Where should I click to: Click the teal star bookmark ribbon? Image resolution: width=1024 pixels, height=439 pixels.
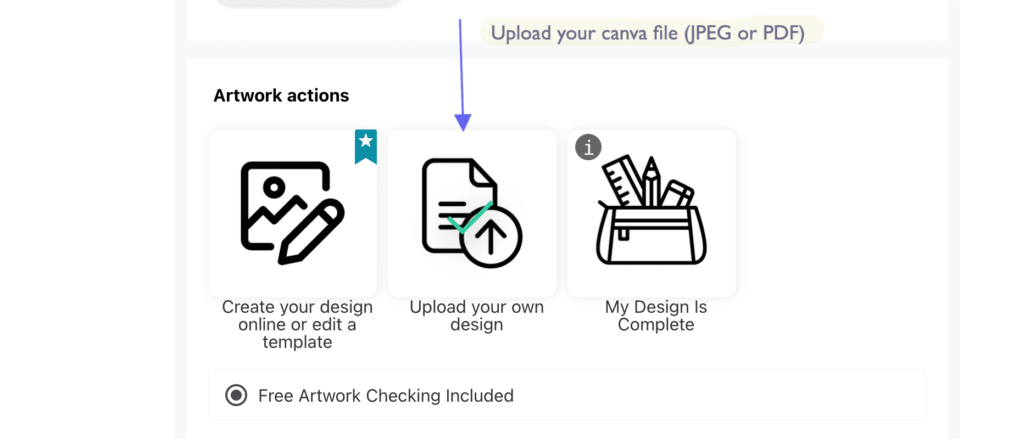point(365,145)
